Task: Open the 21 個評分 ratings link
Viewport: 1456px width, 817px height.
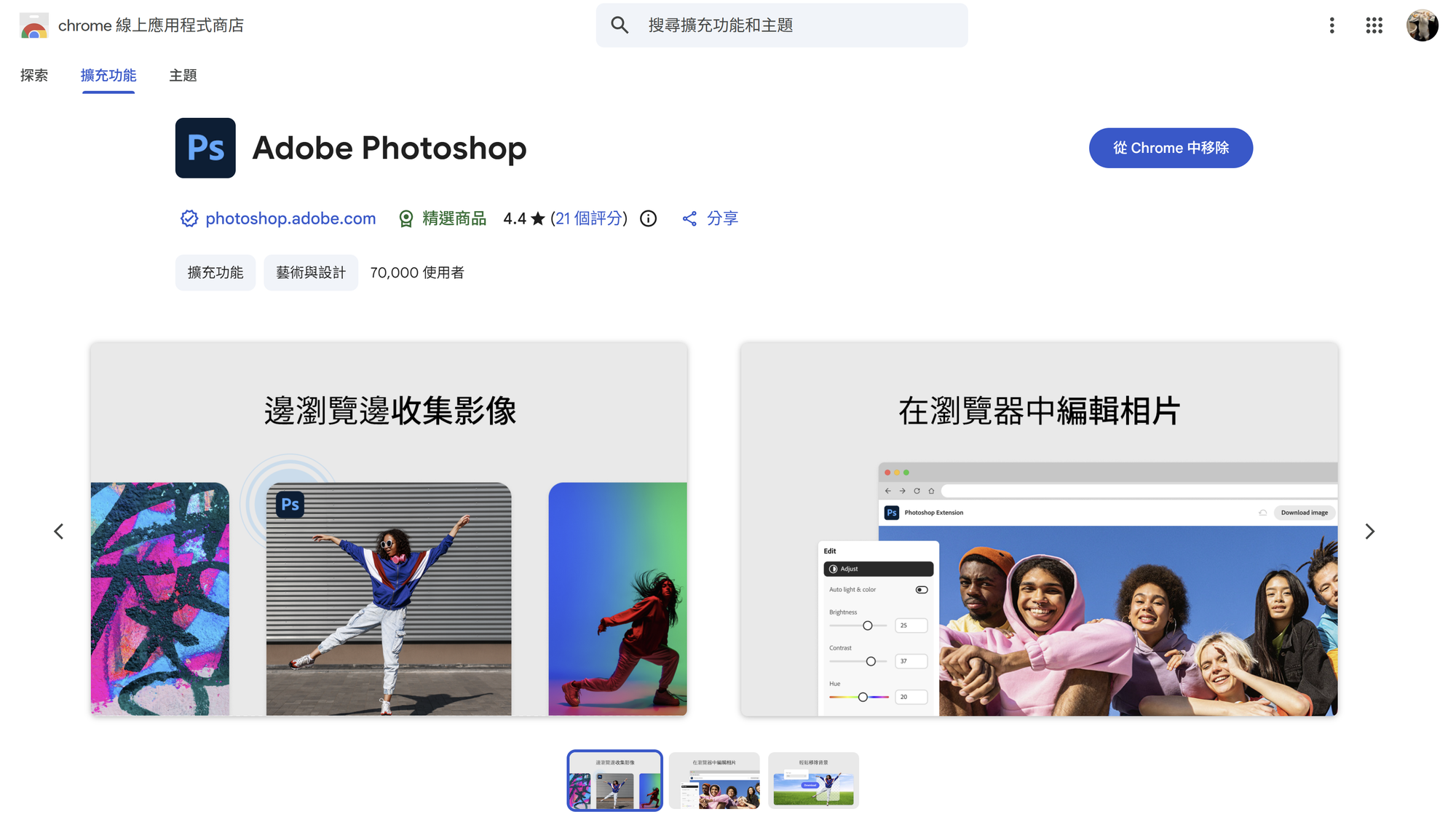Action: (x=589, y=218)
